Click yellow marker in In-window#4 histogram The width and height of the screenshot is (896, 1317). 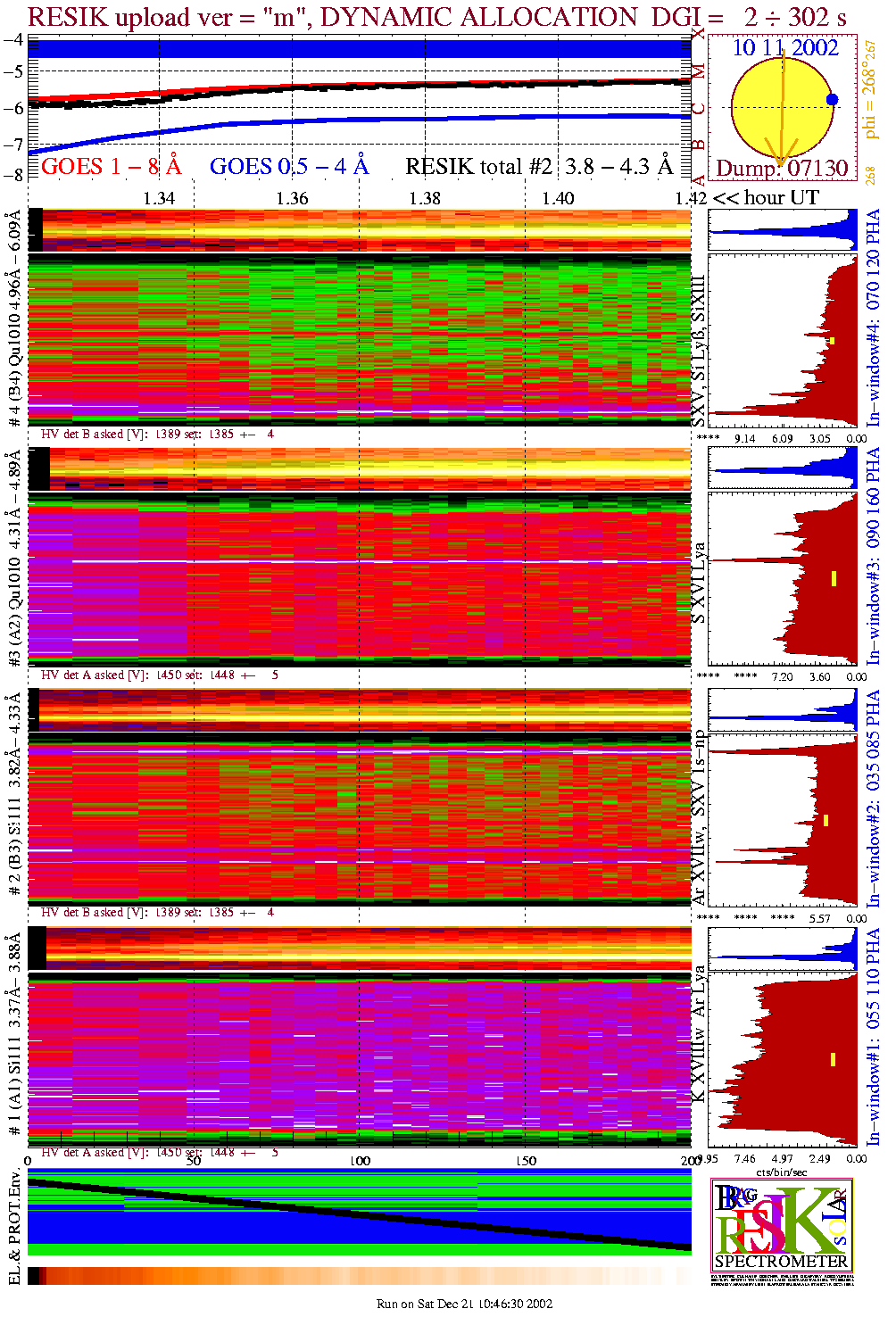[x=832, y=341]
